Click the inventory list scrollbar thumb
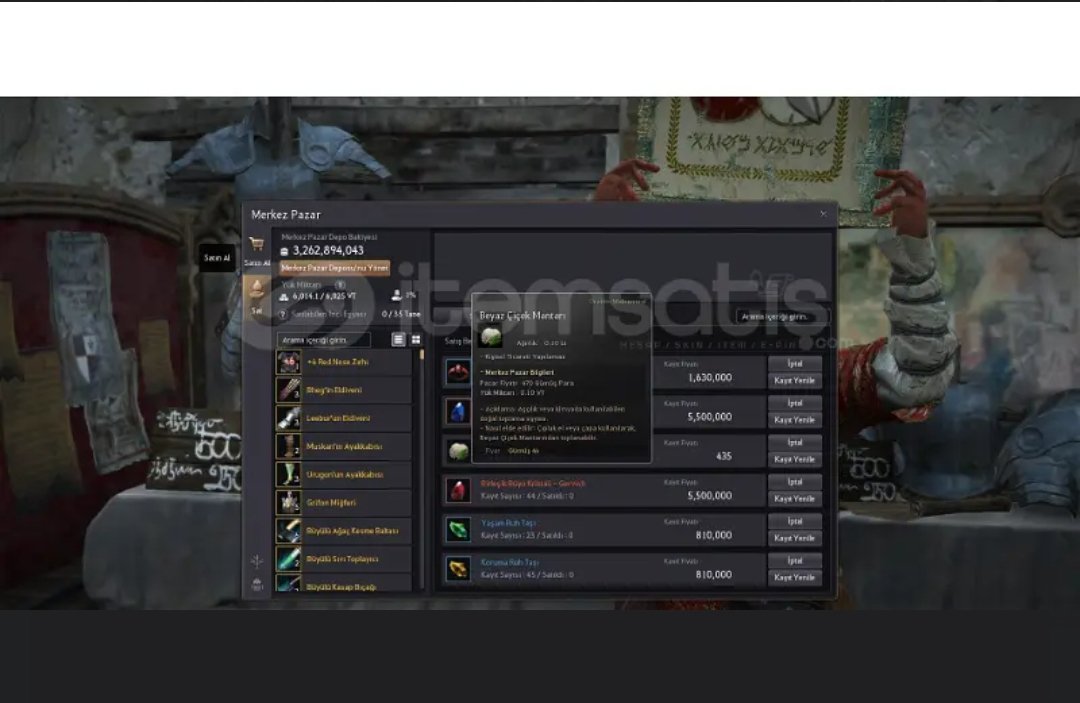This screenshot has height=703, width=1080. pyautogui.click(x=421, y=355)
